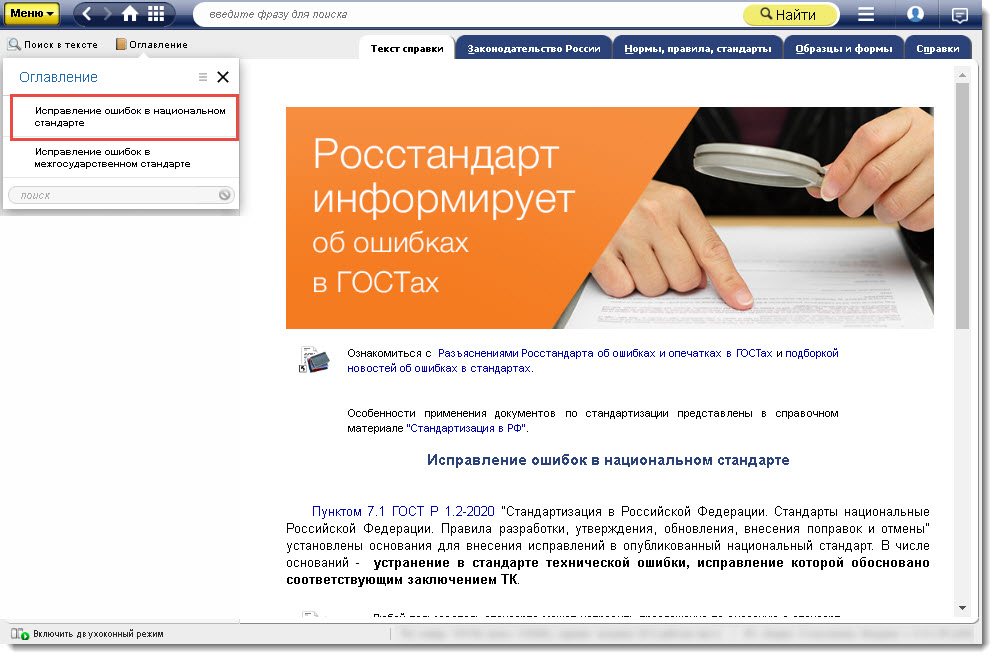997x659 pixels.
Task: Open link Разъяснениями Росстандарта об ошибках
Action: [605, 353]
